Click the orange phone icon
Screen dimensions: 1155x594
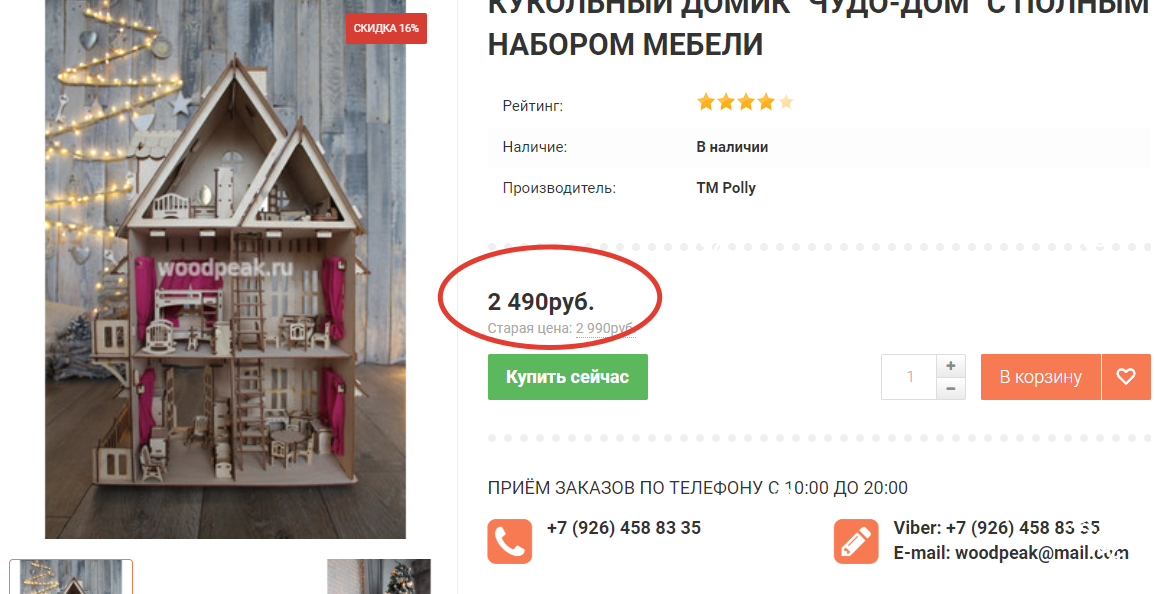510,542
